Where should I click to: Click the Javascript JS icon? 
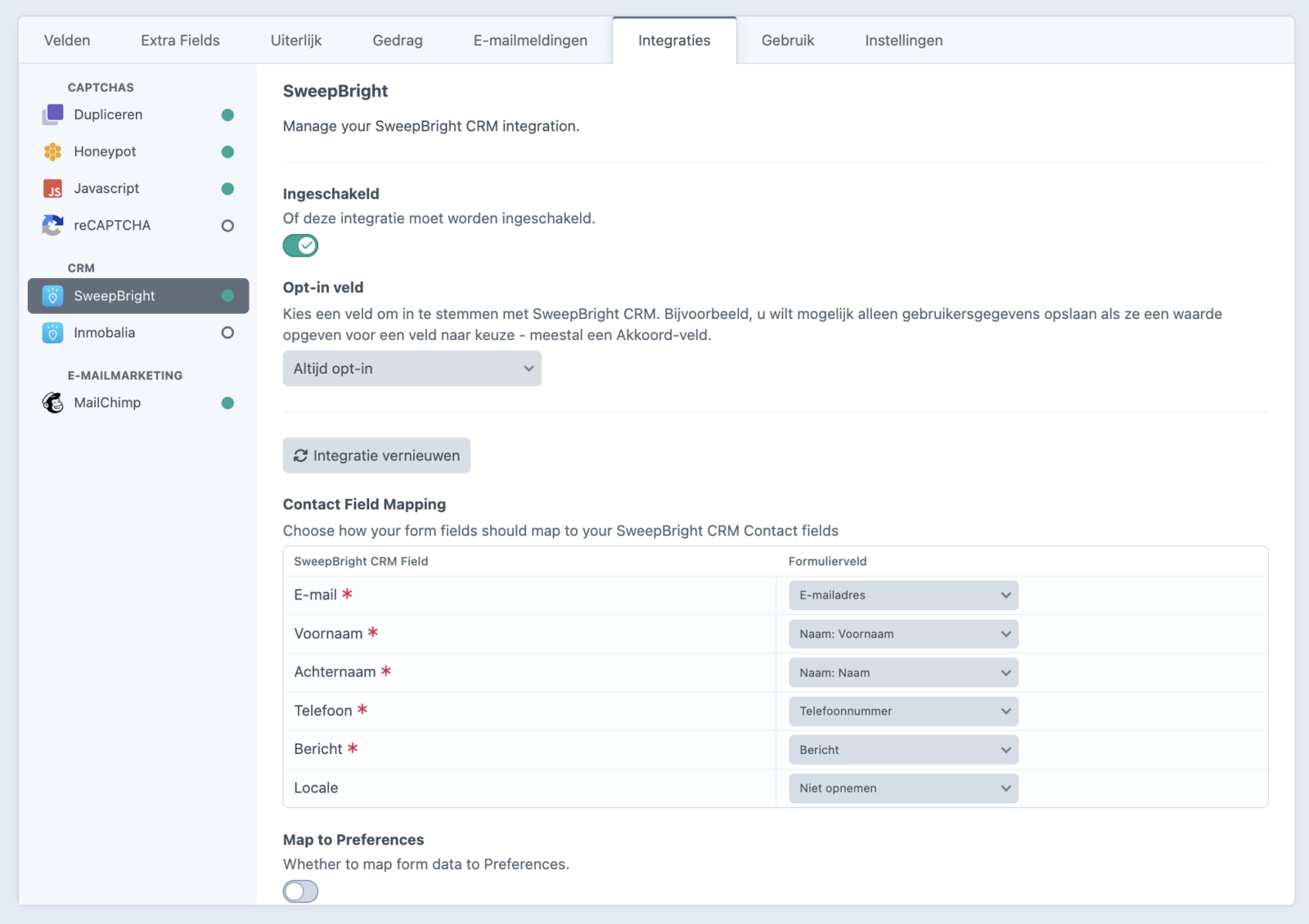(52, 189)
